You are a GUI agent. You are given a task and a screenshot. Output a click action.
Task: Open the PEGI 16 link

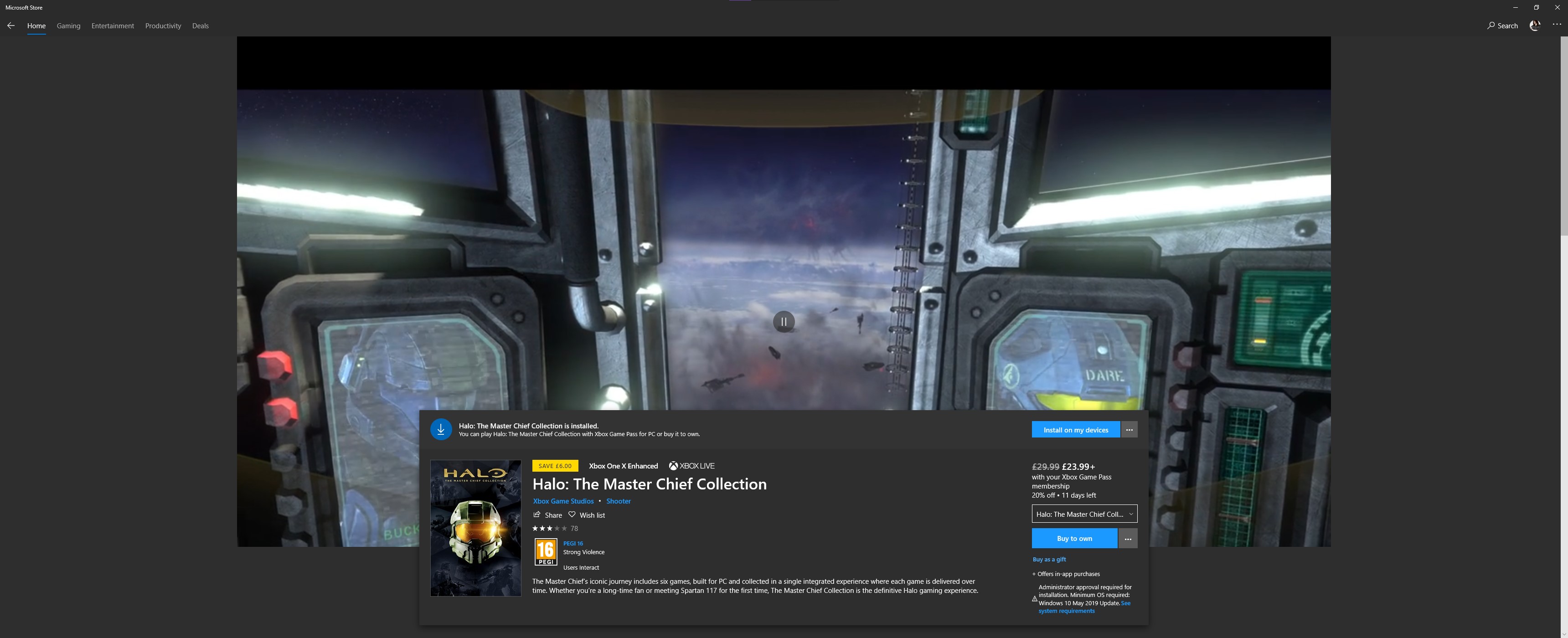coord(573,543)
